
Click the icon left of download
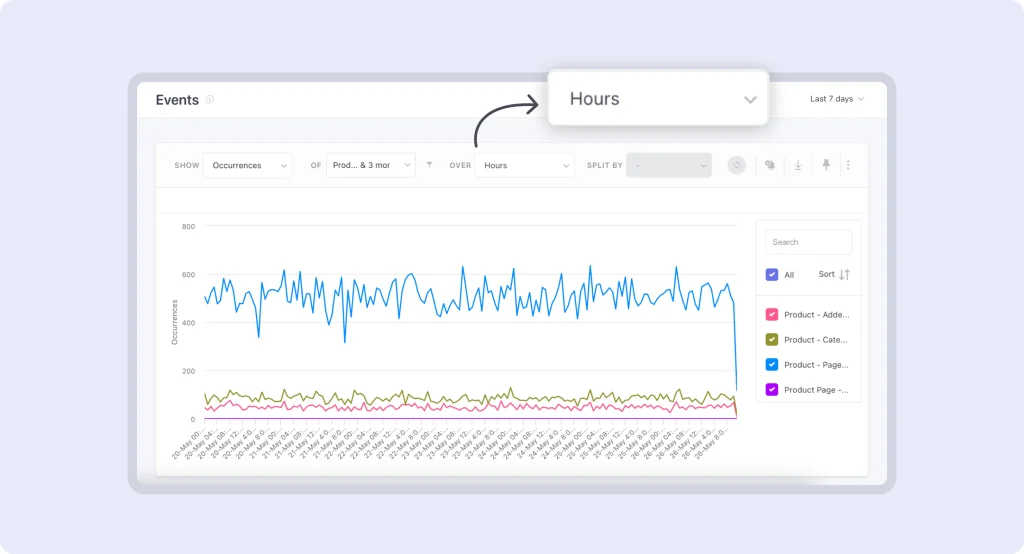(x=770, y=165)
